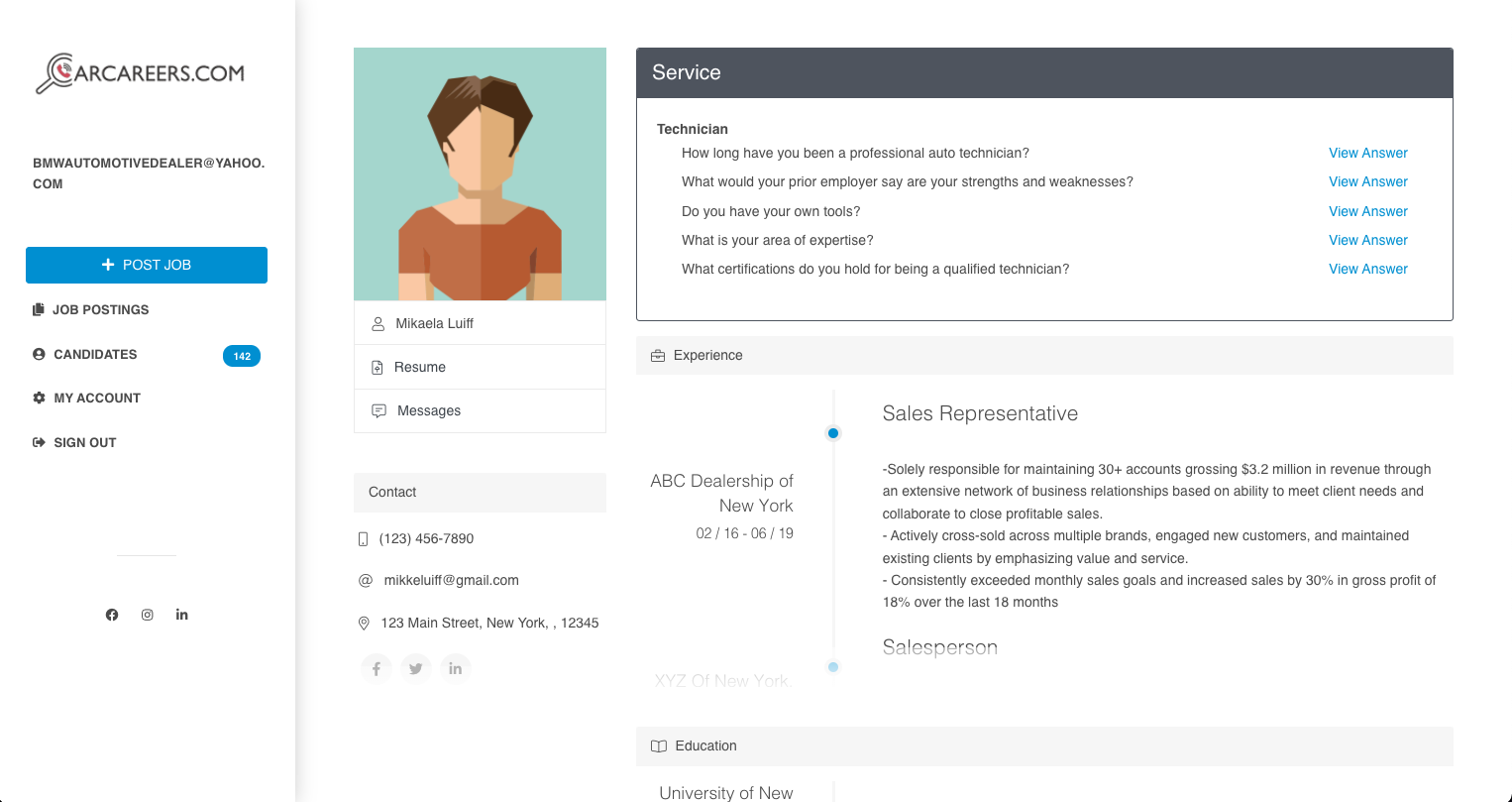Open candidate's Facebook round icon
This screenshot has height=802, width=1512.
pyautogui.click(x=377, y=669)
